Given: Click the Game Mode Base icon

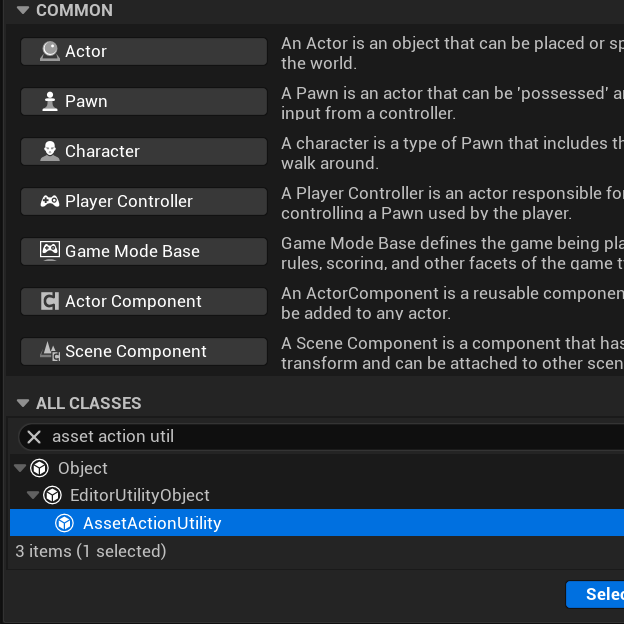Looking at the screenshot, I should point(49,251).
